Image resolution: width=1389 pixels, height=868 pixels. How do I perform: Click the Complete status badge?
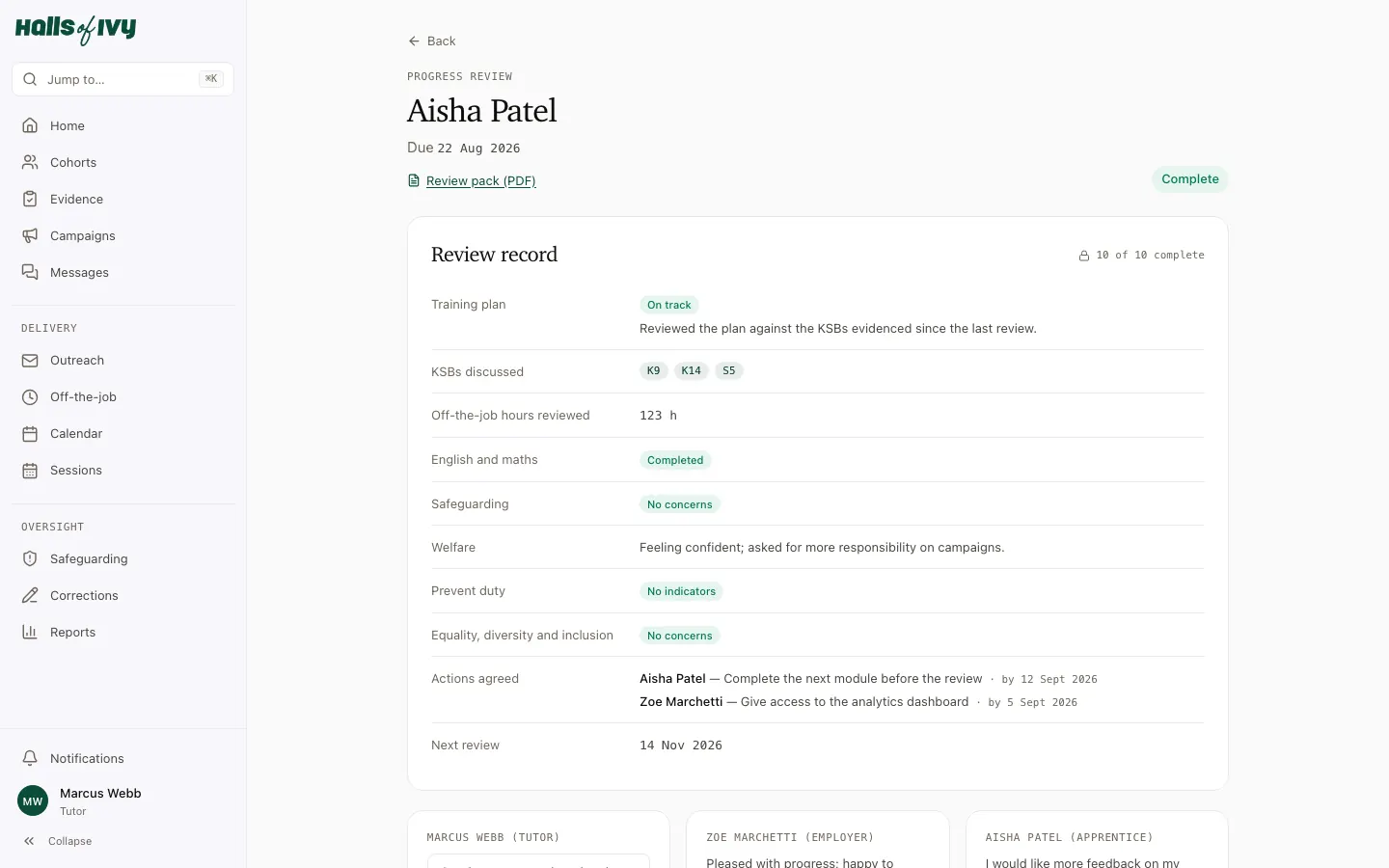(1189, 179)
